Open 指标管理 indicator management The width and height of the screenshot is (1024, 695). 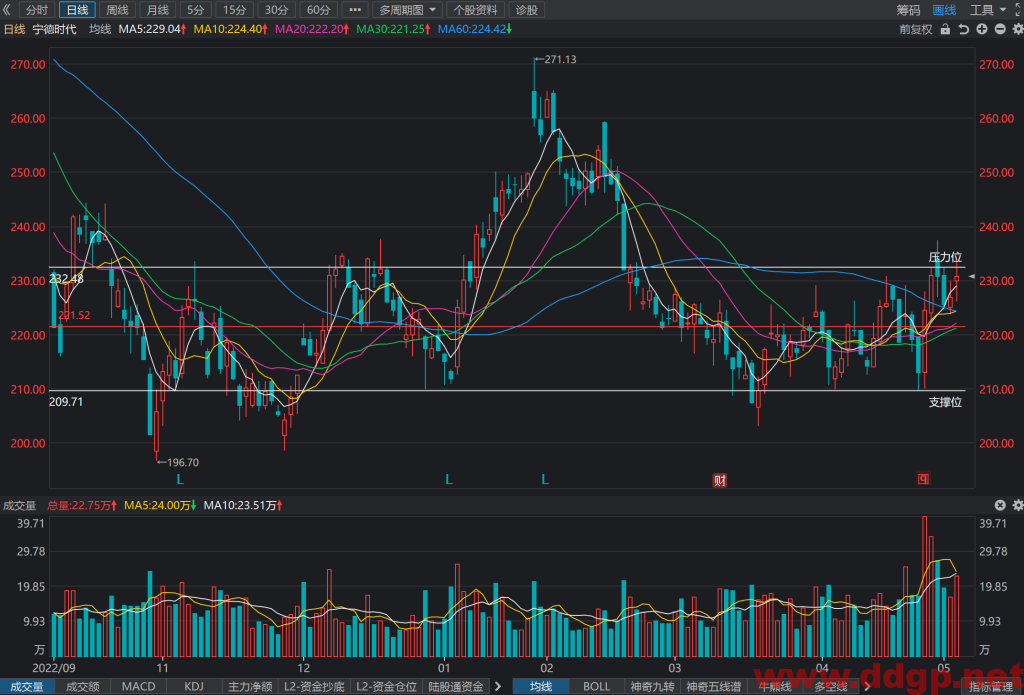[x=990, y=687]
